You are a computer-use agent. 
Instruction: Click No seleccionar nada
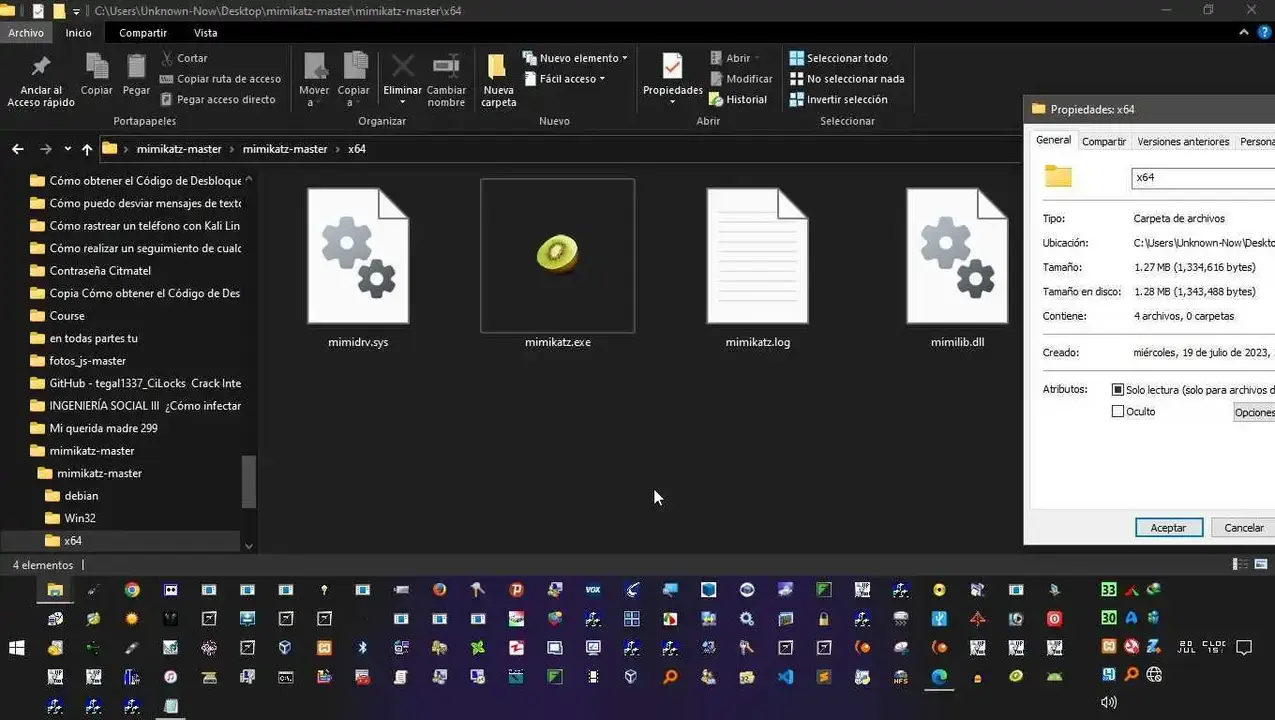(x=847, y=79)
